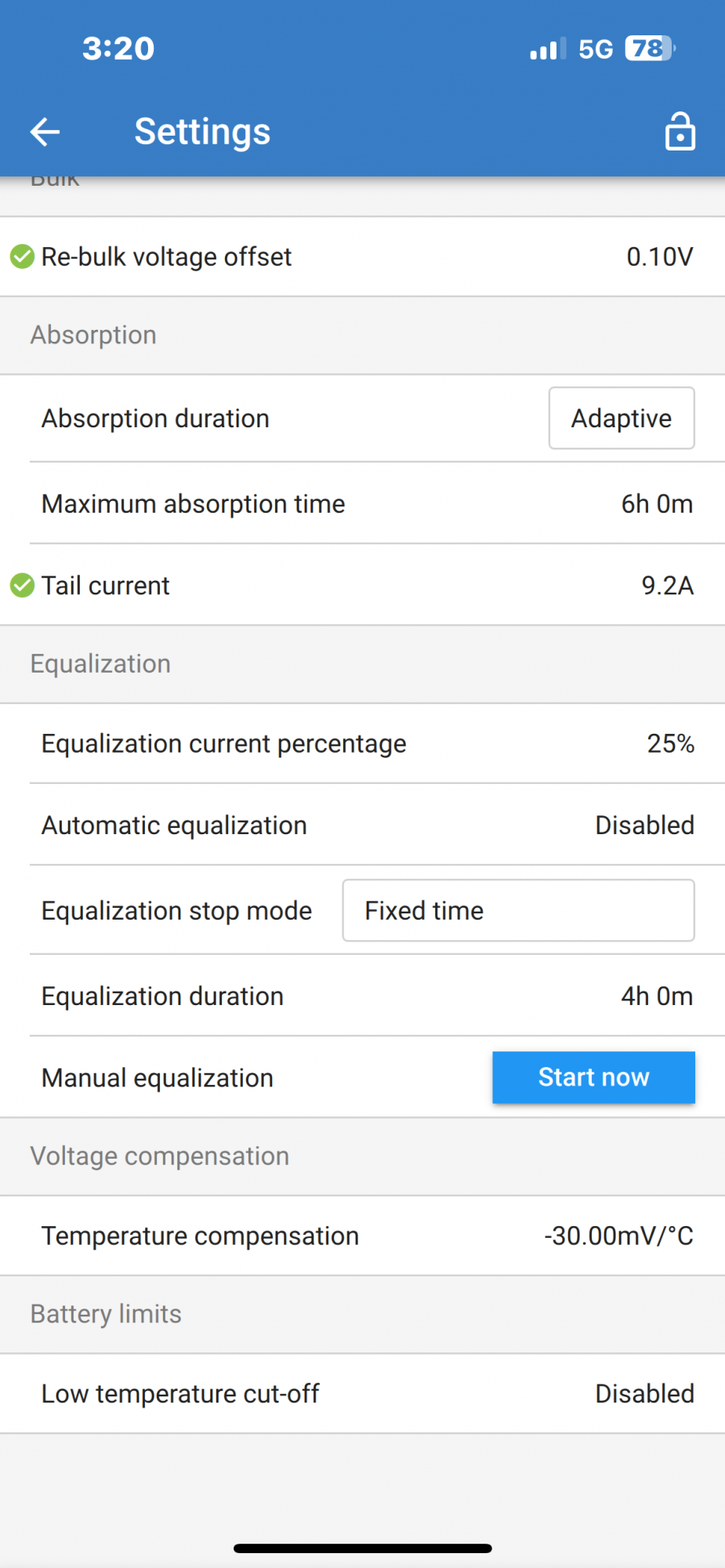Open Equalization duration 4h 0m setting
This screenshot has height=1568, width=725.
[x=656, y=996]
